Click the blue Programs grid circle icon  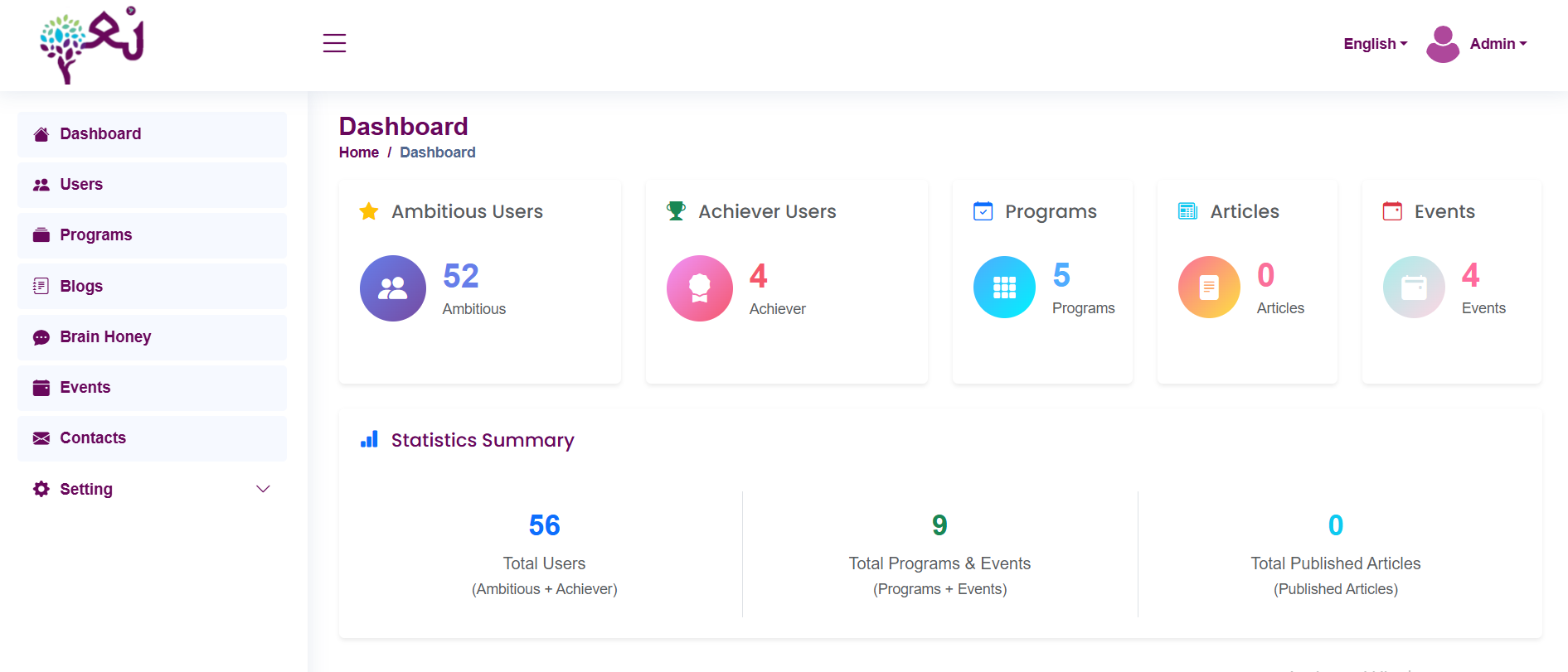click(1004, 287)
